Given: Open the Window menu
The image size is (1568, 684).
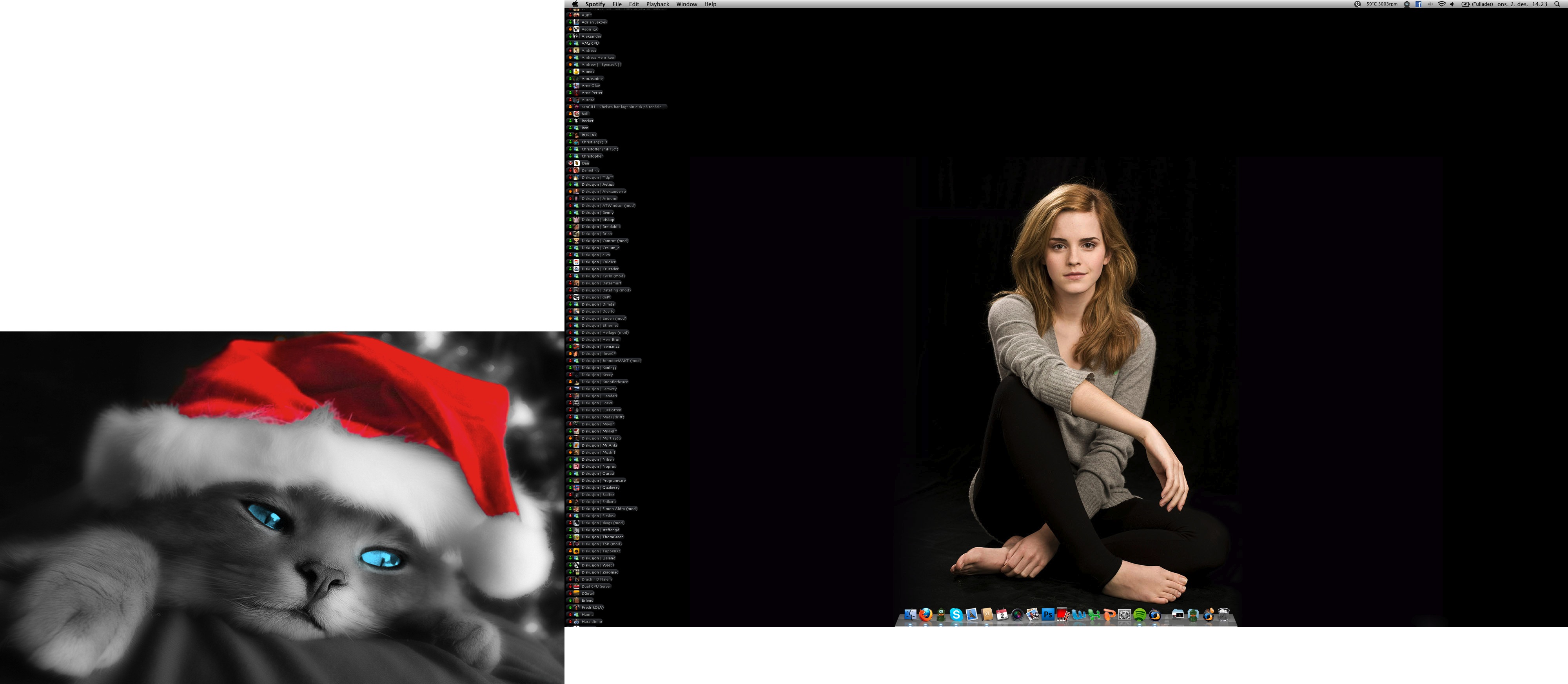Looking at the screenshot, I should click(x=687, y=4).
